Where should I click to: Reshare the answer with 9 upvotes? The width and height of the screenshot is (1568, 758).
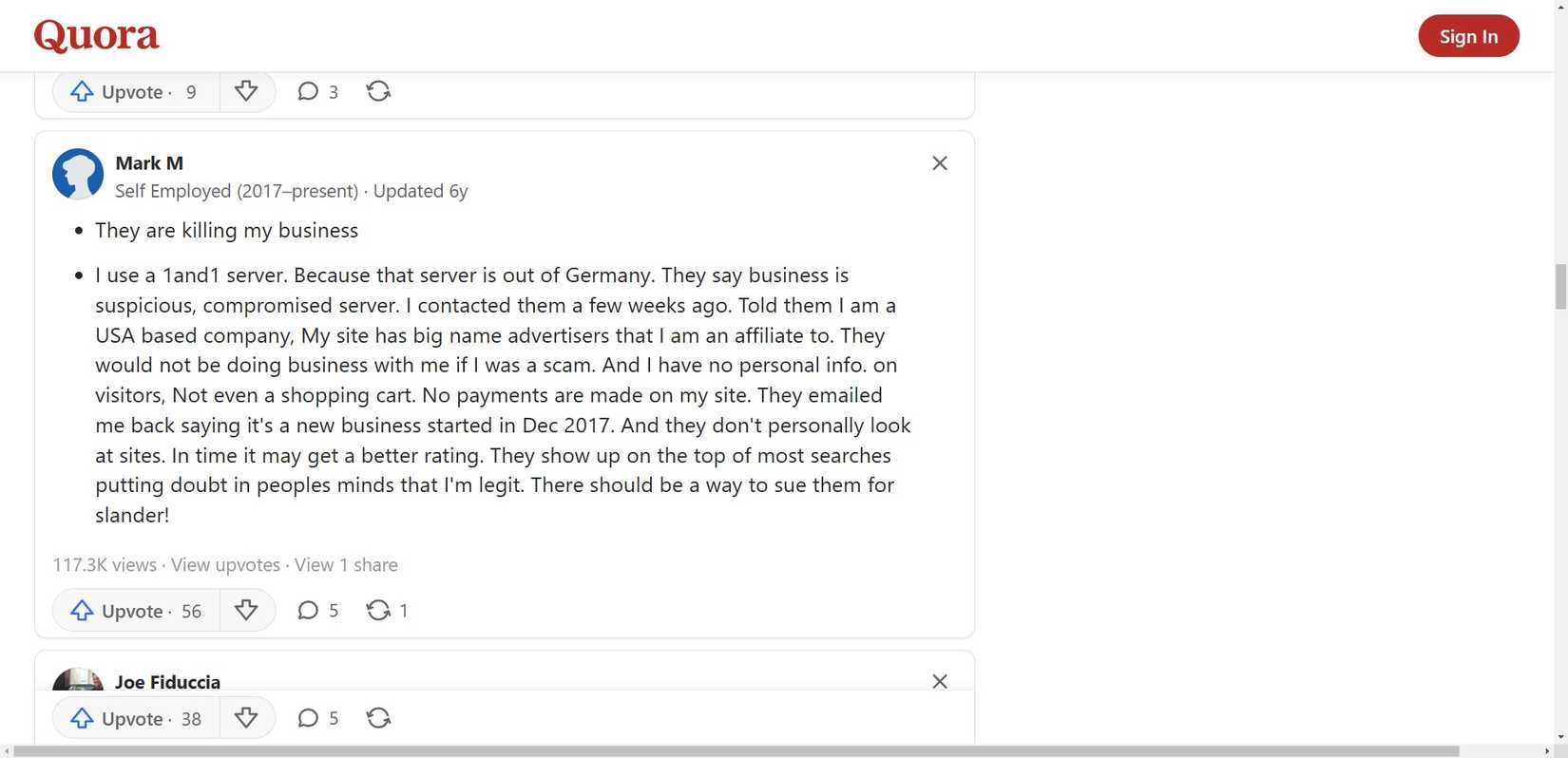[x=379, y=91]
